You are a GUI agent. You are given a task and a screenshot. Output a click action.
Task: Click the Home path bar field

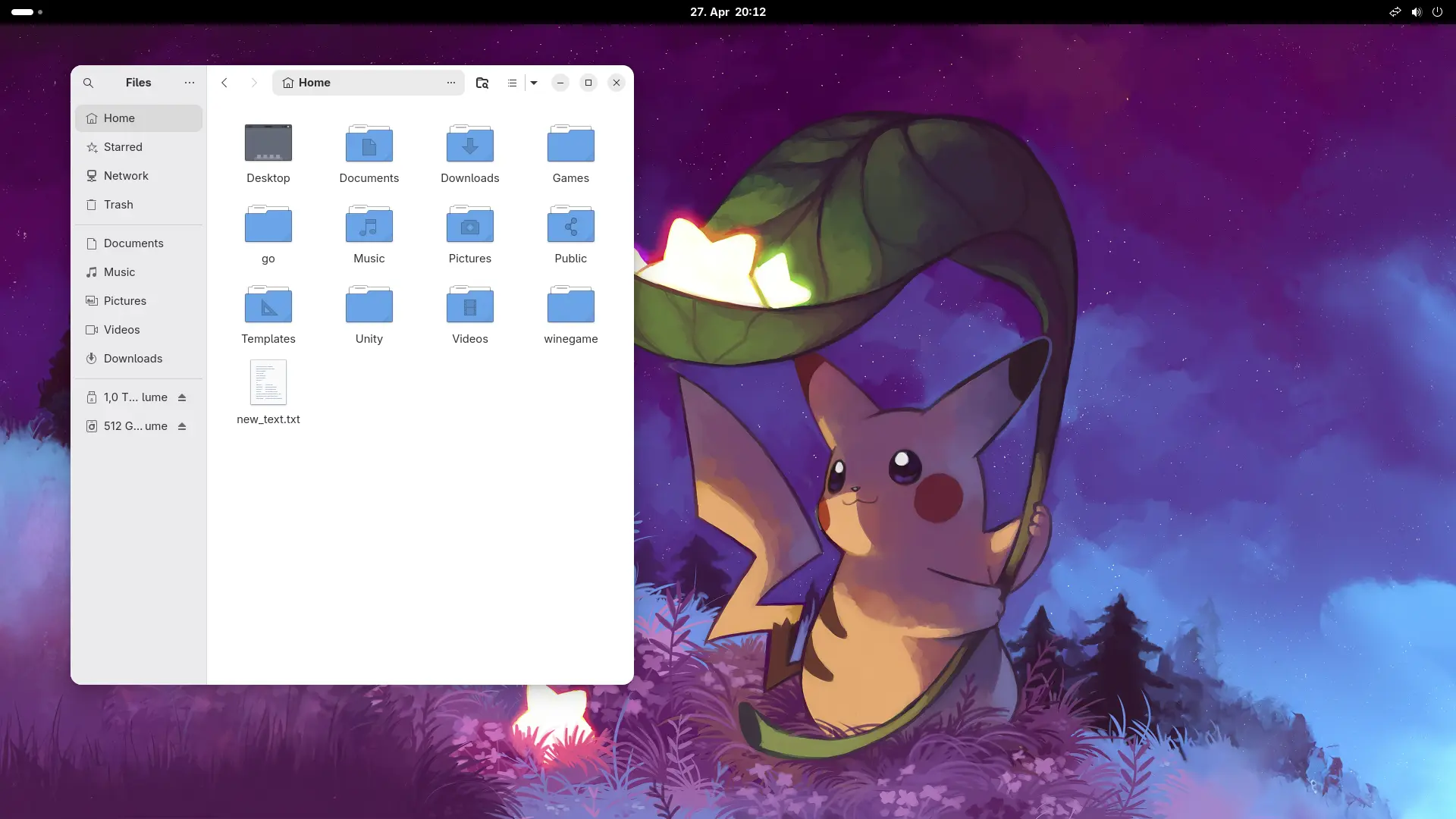tap(368, 83)
